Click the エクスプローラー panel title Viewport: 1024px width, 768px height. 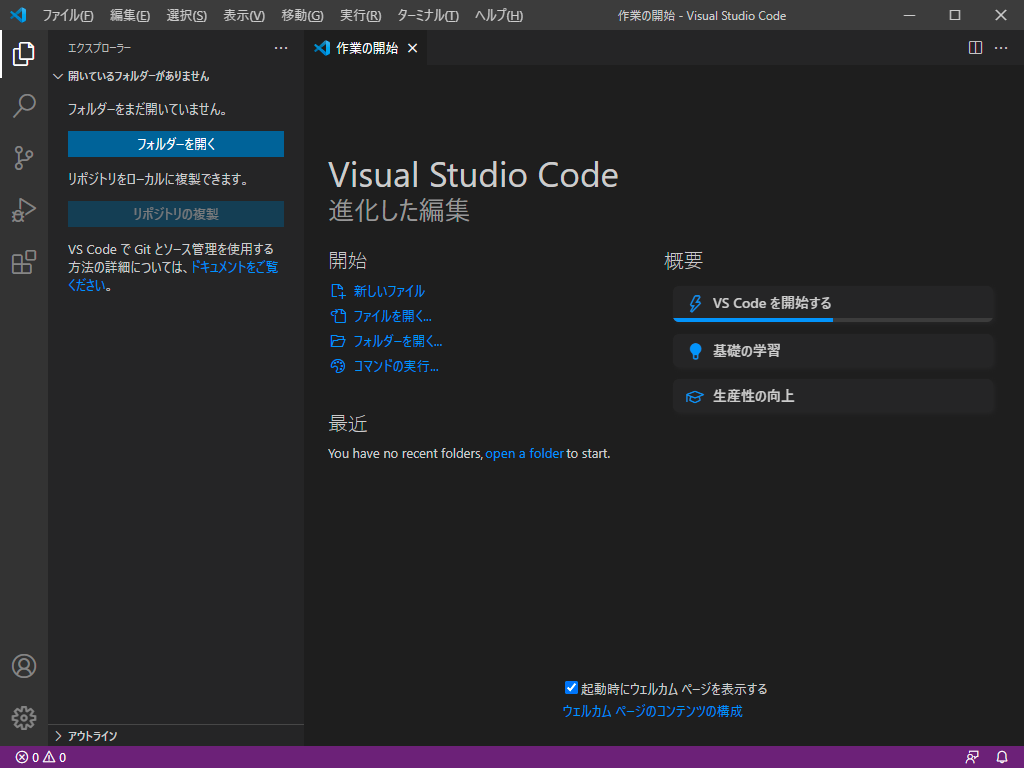click(x=99, y=48)
